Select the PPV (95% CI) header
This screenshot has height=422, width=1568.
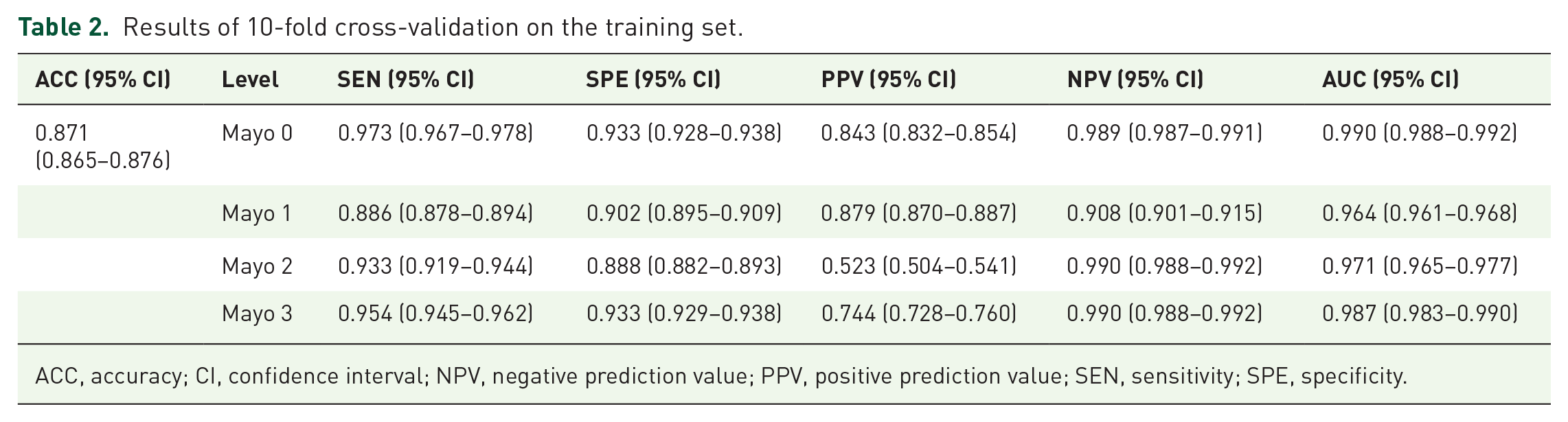pos(889,80)
